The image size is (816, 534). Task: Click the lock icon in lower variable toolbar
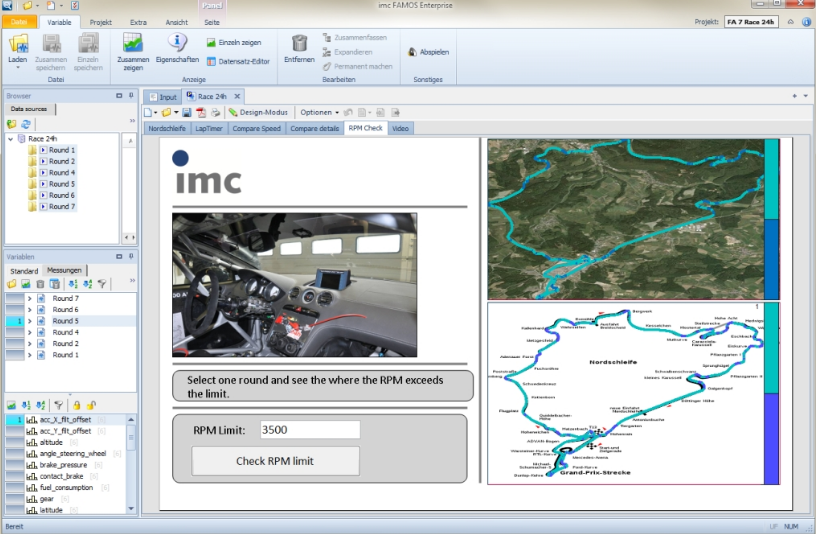(76, 405)
